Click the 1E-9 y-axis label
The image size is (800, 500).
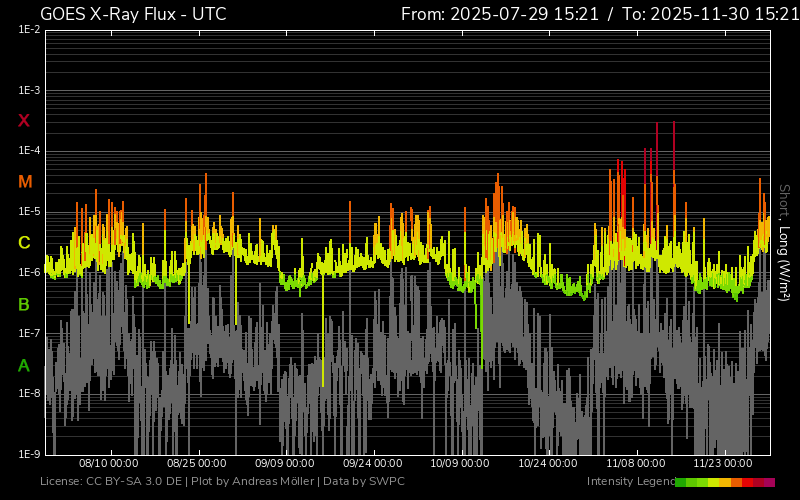[x=29, y=454]
